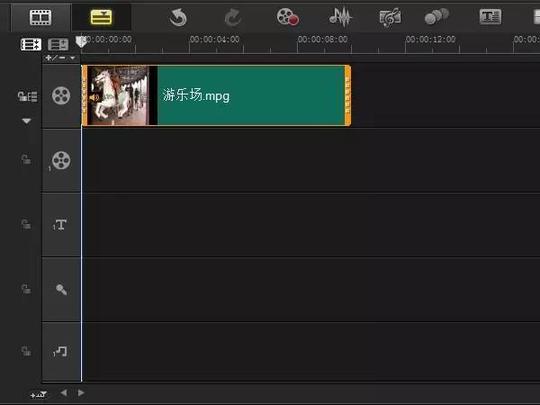Click the playhead marker at timeline start
540x405 pixels.
(x=81, y=42)
